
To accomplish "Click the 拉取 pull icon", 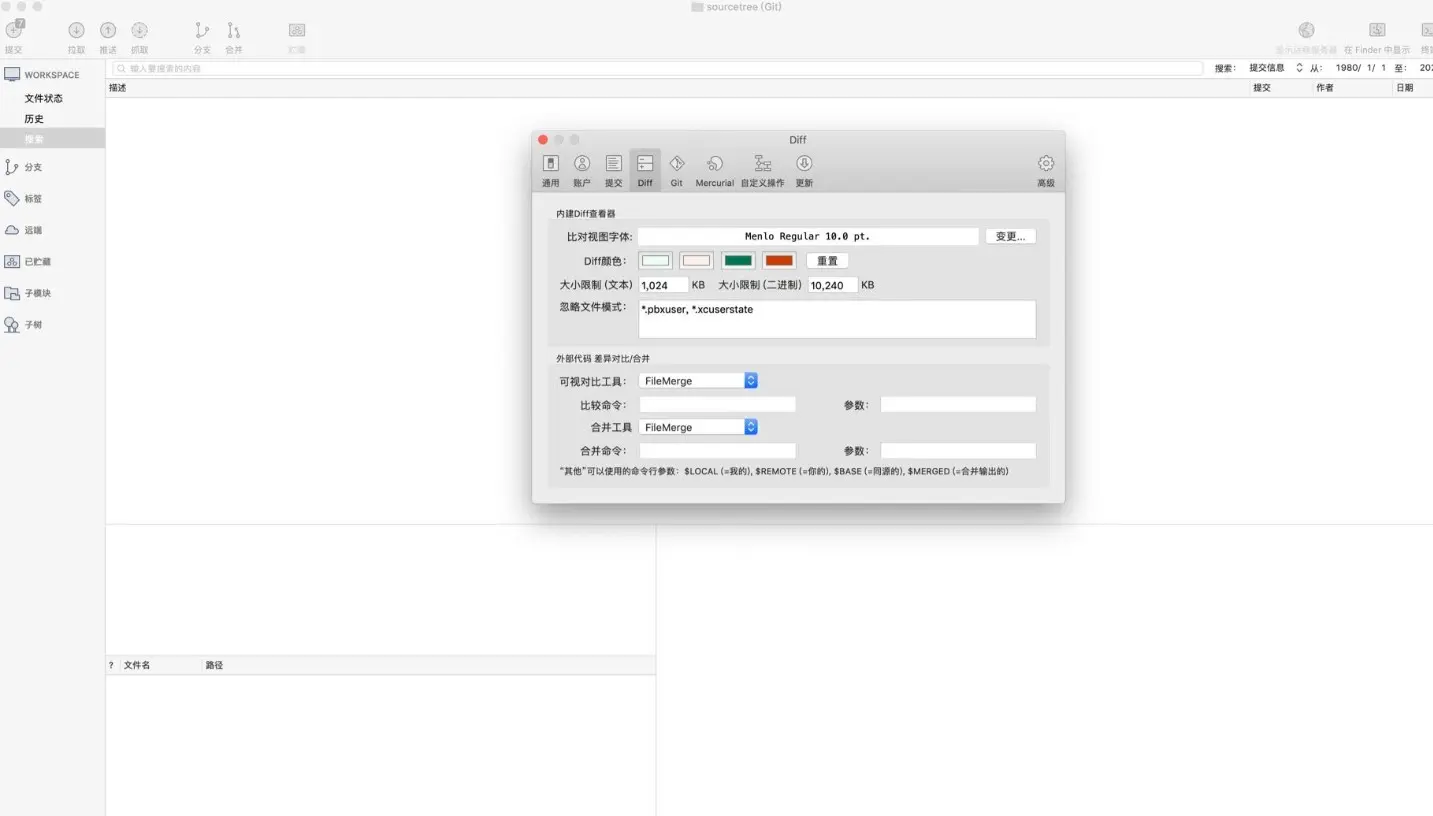I will coord(76,30).
